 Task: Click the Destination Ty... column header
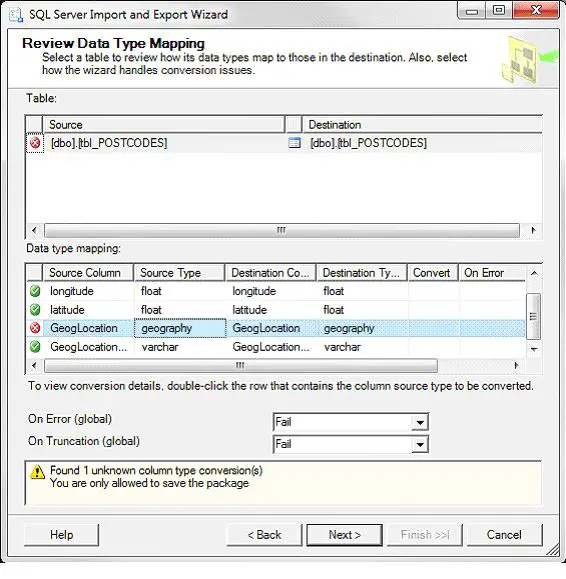pyautogui.click(x=362, y=273)
